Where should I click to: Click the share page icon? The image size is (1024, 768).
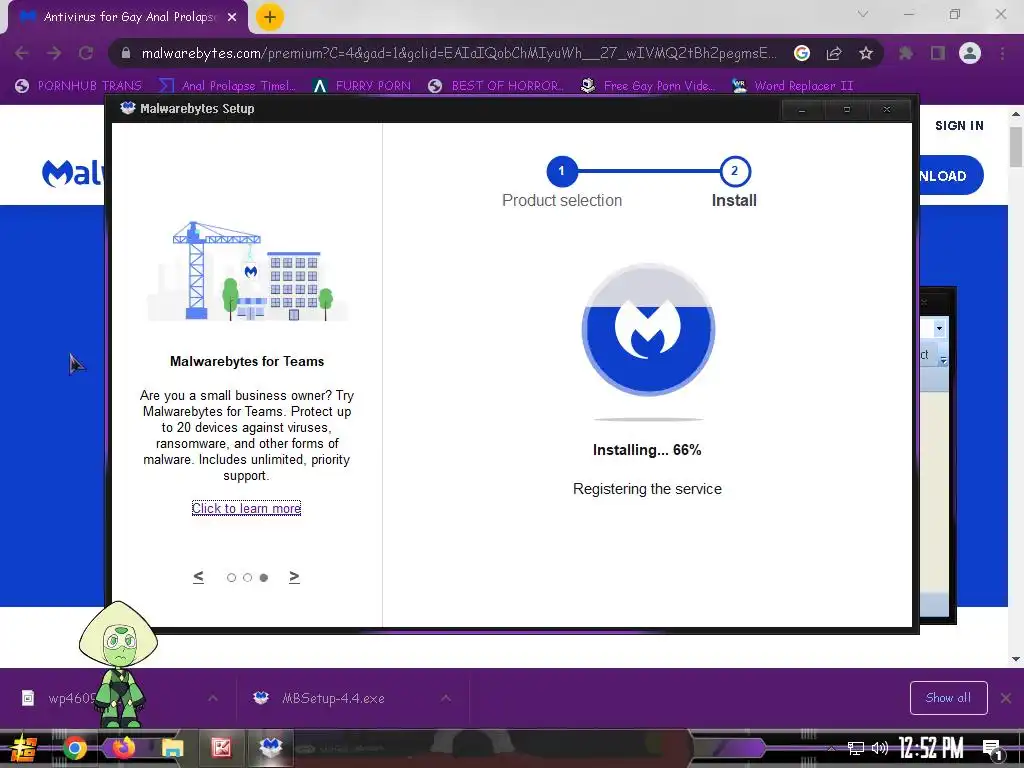[x=834, y=53]
